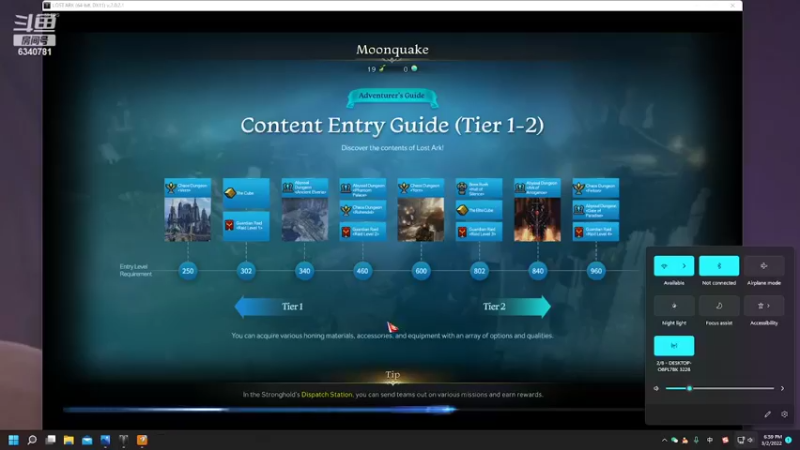Click the Tier 2 arrow label
This screenshot has width=800, height=450.
(x=494, y=307)
